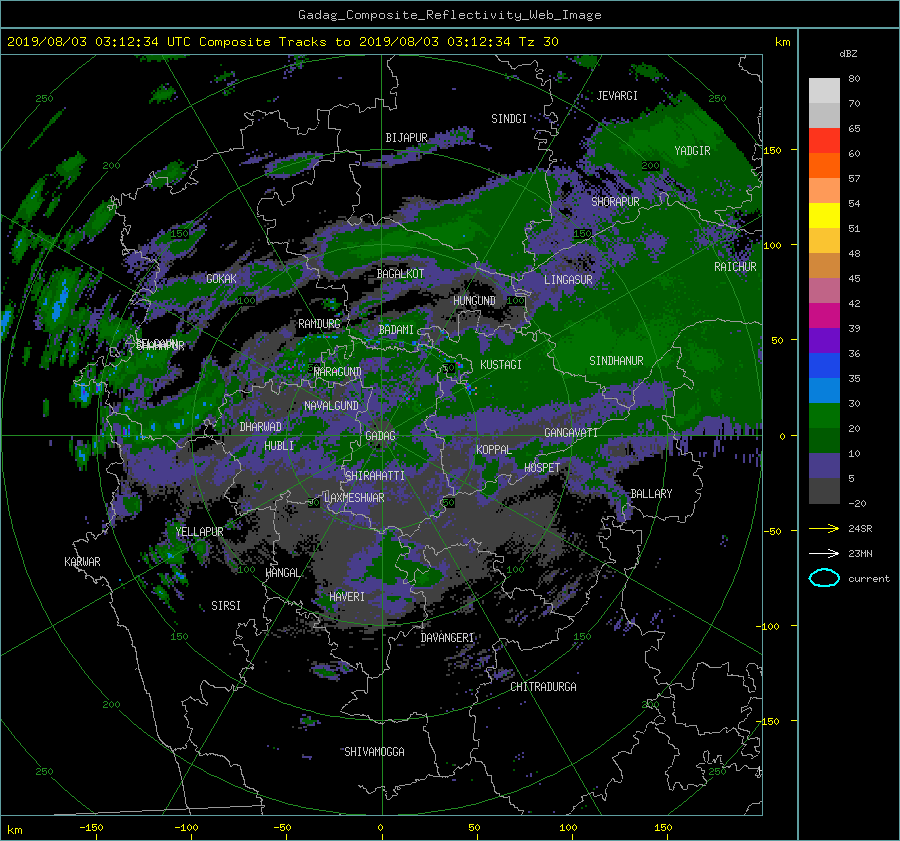Click the CHITRADURGA city label
Screen dimensions: 900x841
tap(543, 687)
